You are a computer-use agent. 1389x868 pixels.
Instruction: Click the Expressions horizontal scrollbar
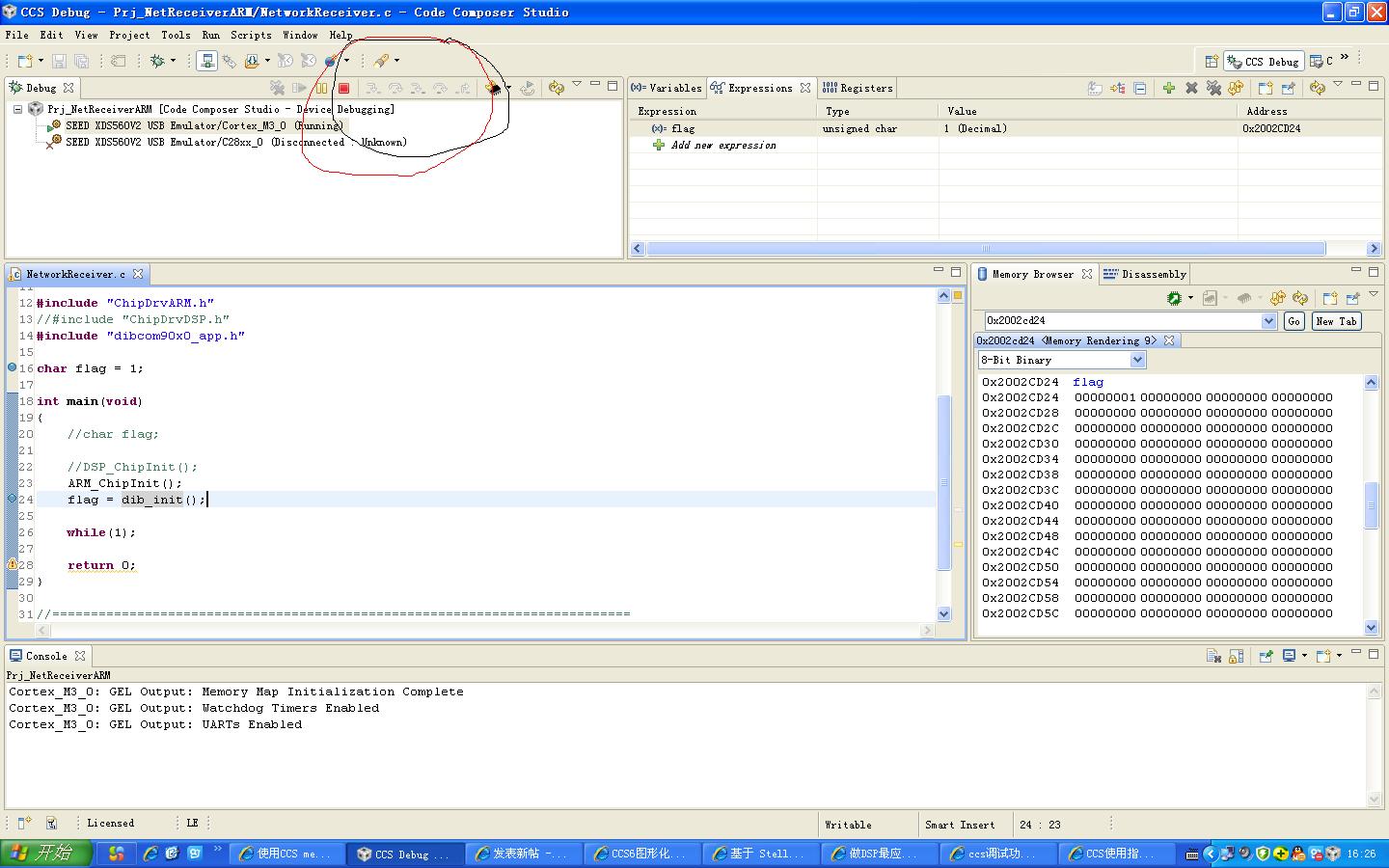[x=985, y=248]
